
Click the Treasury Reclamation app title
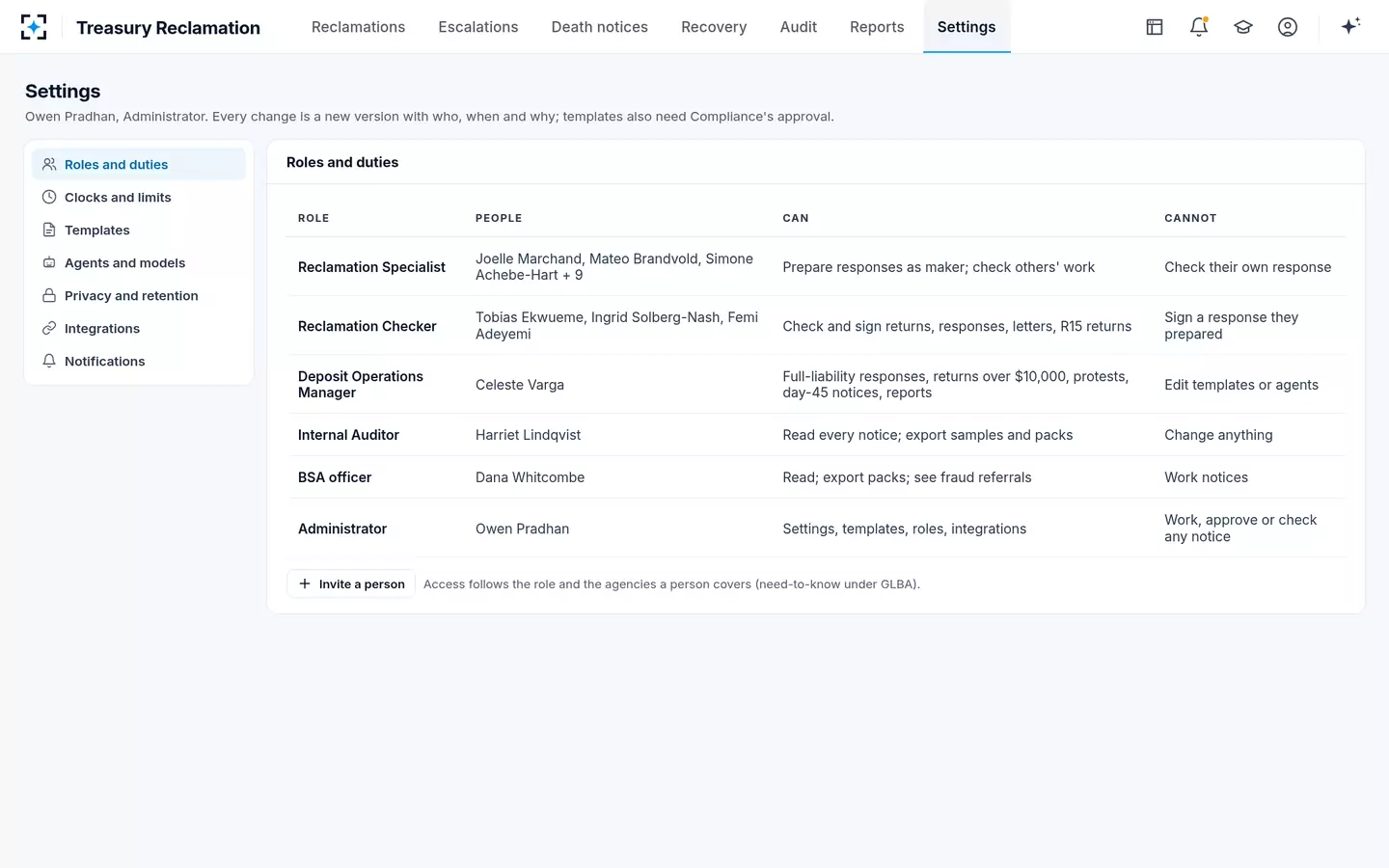coord(168,28)
